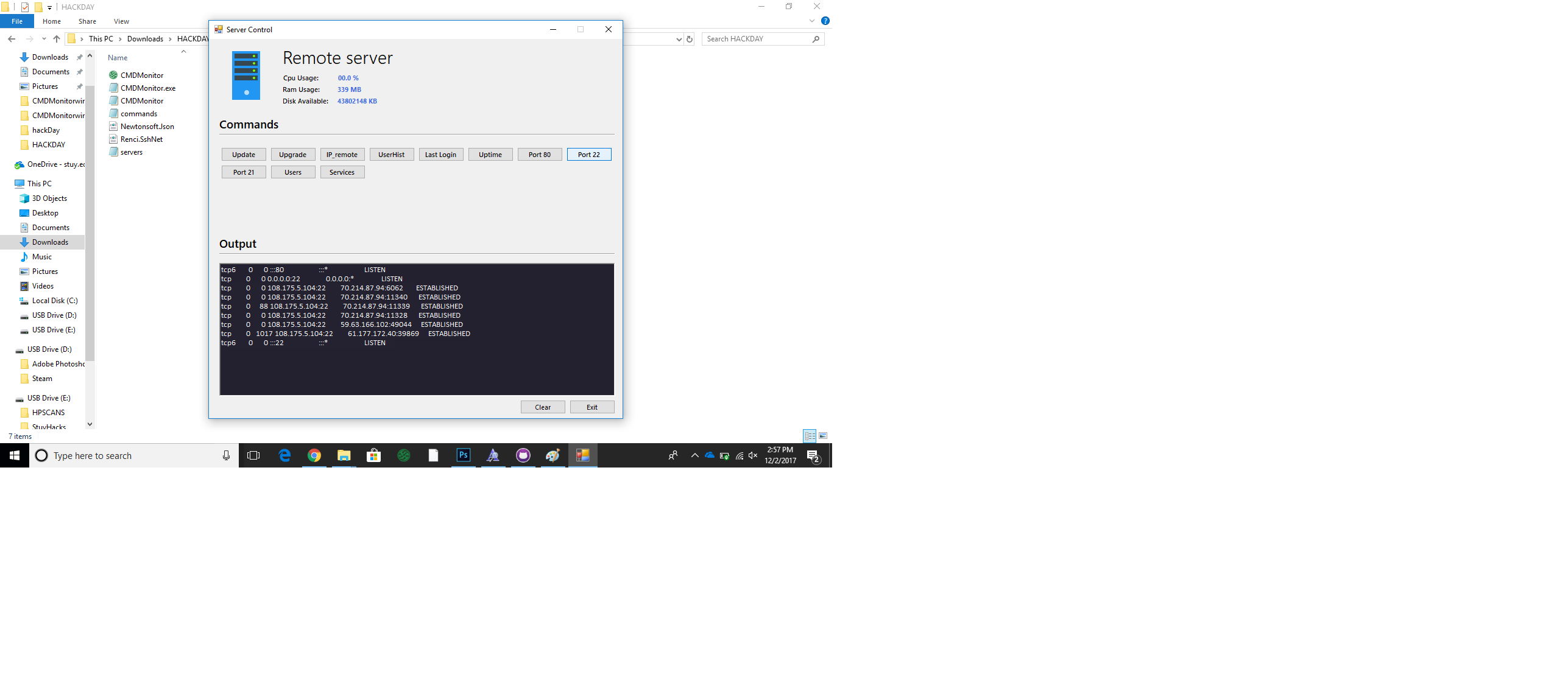Open the Action Center notifications icon
The image size is (1568, 683).
click(813, 455)
